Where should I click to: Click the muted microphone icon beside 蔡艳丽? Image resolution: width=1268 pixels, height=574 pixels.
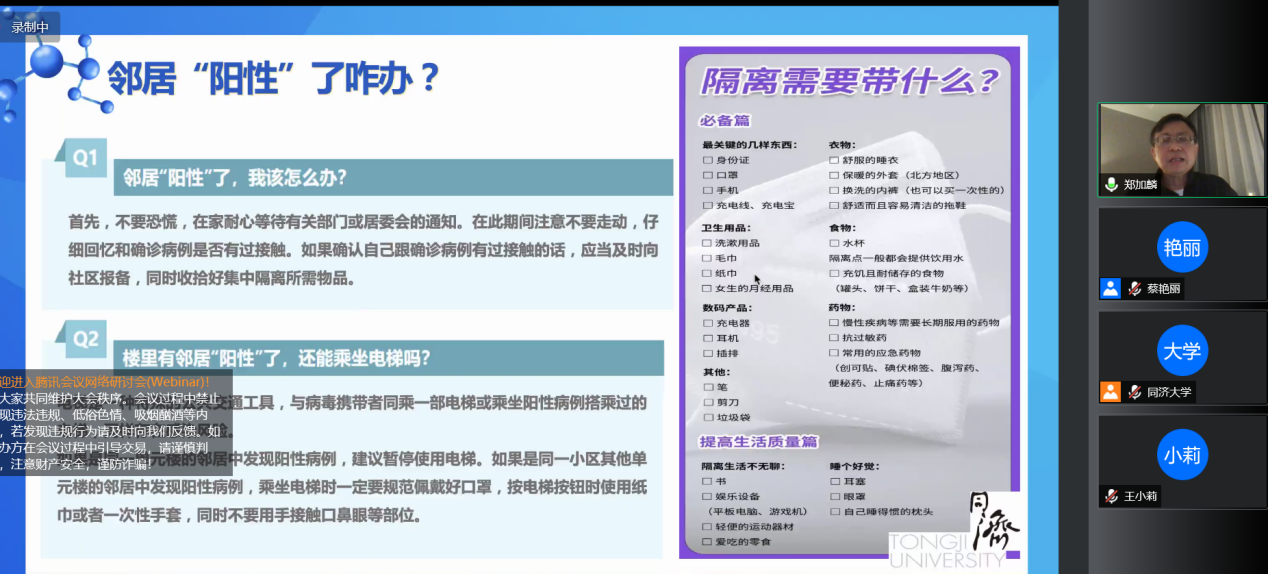coord(1134,289)
